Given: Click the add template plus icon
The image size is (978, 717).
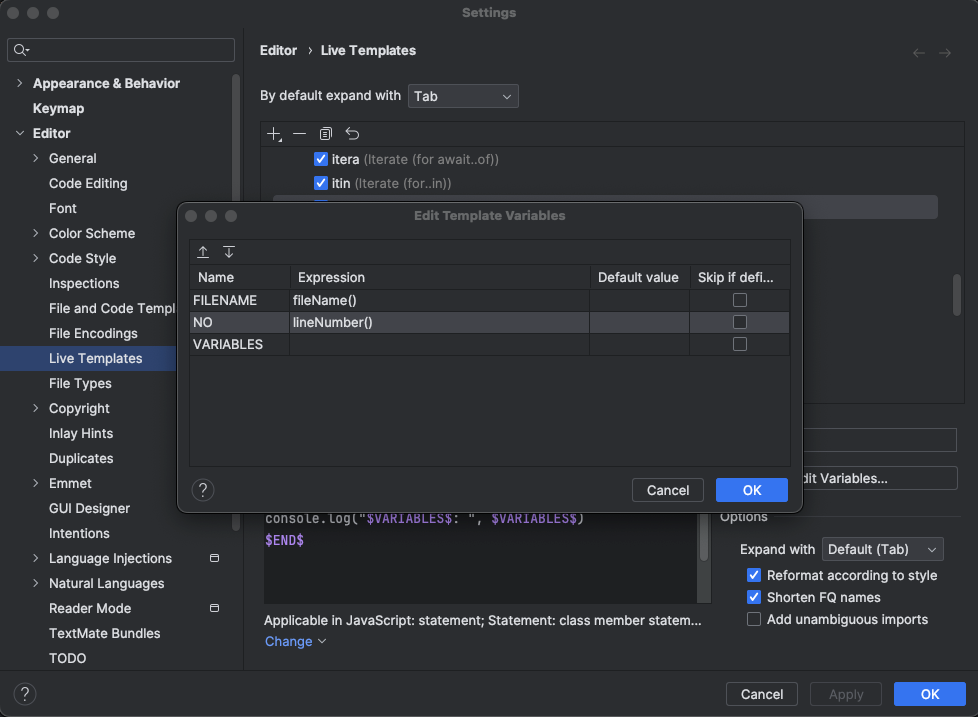Looking at the screenshot, I should tap(274, 134).
